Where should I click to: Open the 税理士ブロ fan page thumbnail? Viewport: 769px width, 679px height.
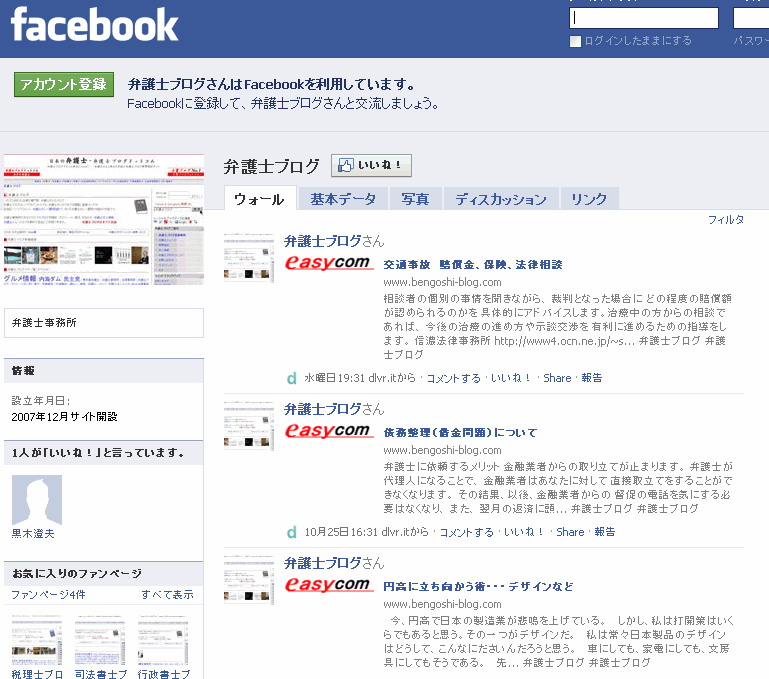[37, 641]
